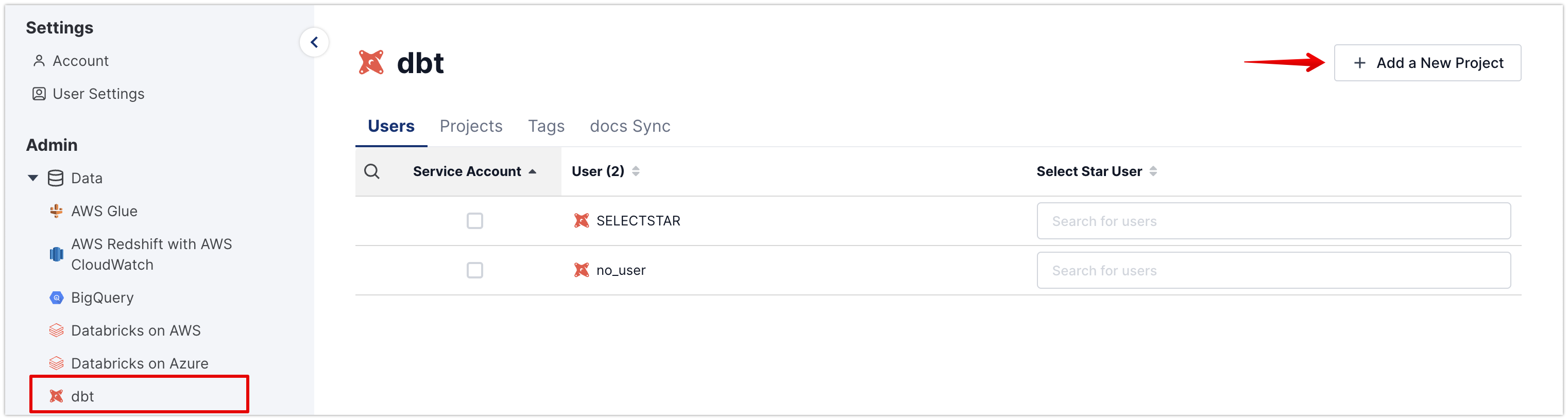
Task: Check Service Account box for no_user
Action: (x=475, y=270)
